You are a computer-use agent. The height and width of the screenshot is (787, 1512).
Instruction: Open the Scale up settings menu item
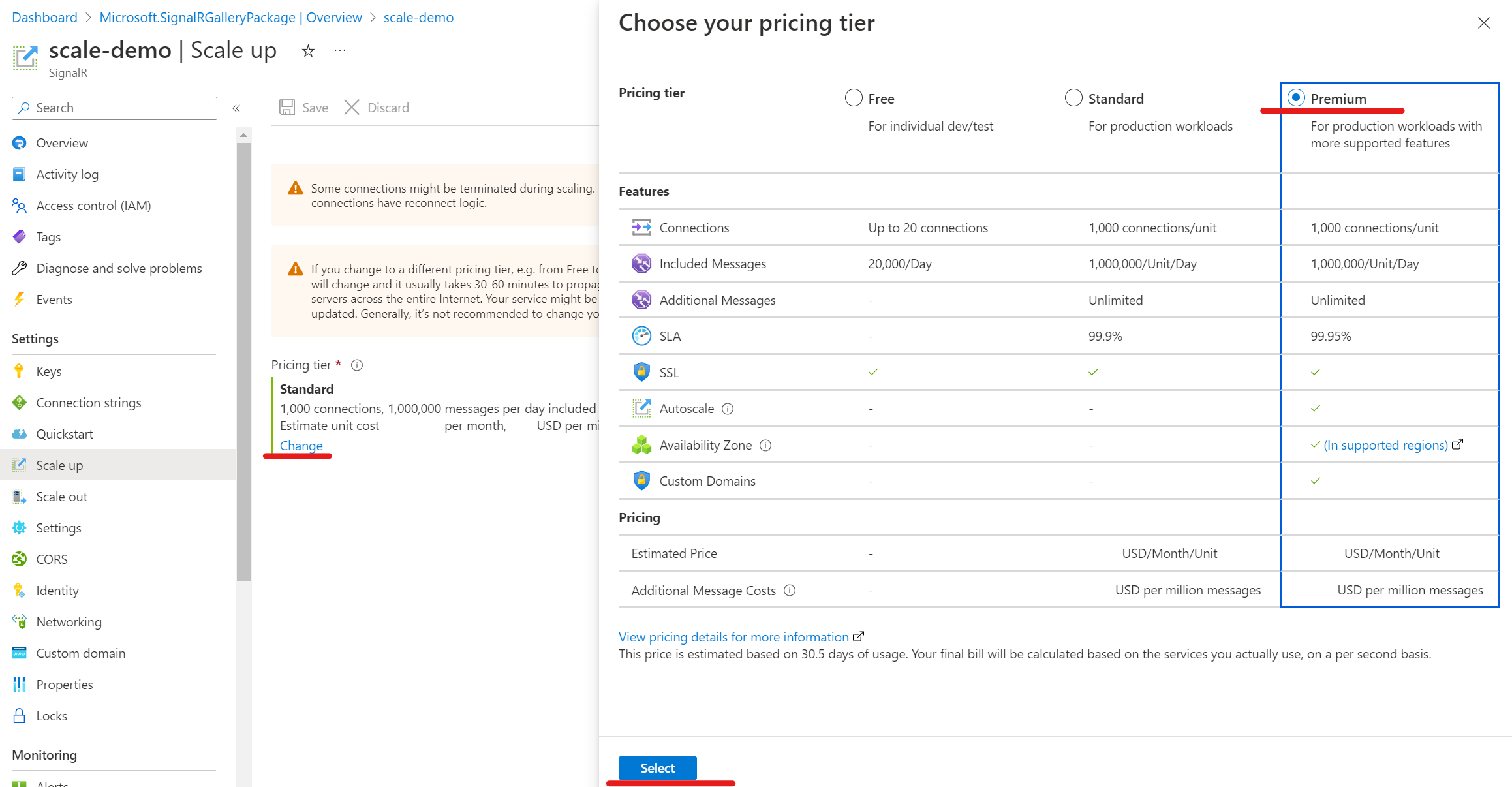[59, 465]
